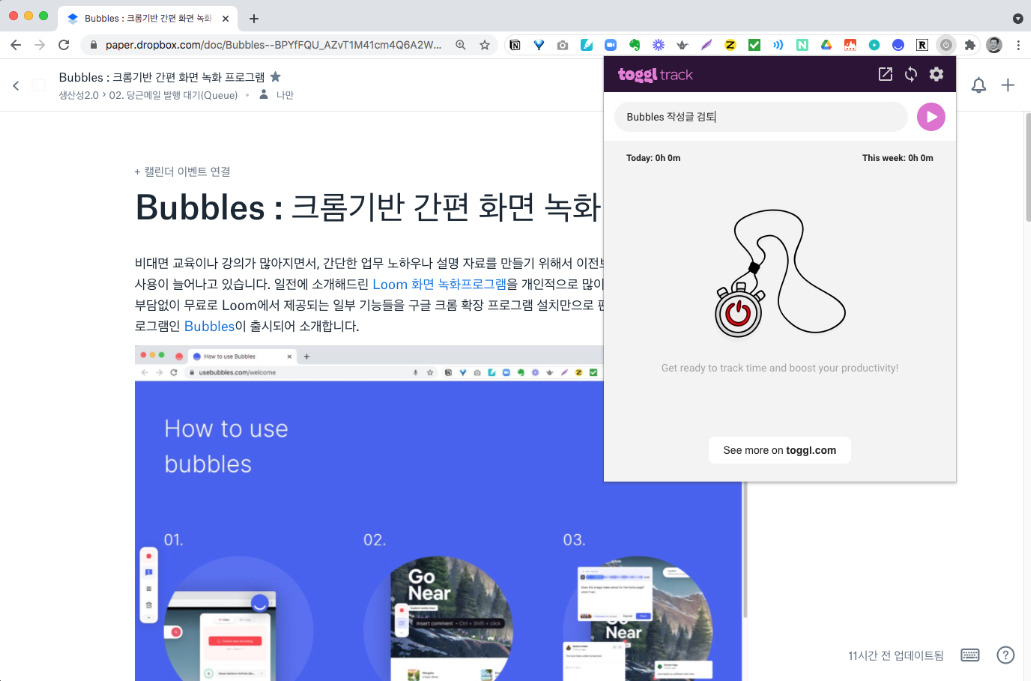Screen dimensions: 1031x681
Task: Click the teal circle extension icon
Action: (874, 45)
